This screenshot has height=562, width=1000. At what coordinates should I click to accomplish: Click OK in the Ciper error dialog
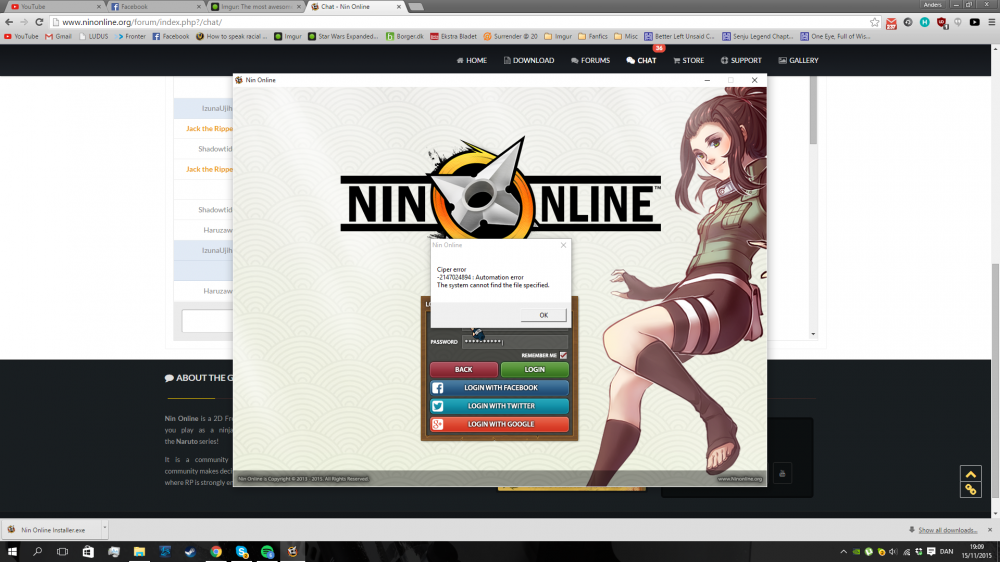pos(543,315)
